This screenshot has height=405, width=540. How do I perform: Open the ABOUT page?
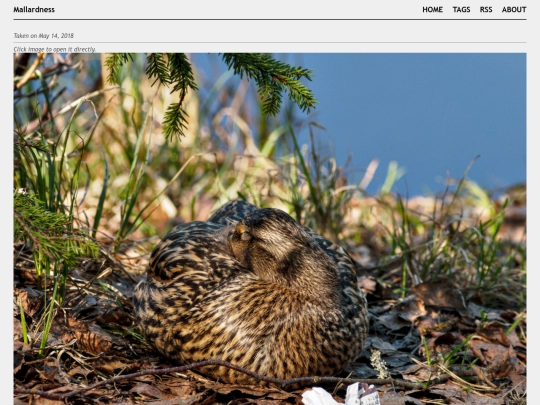click(x=514, y=10)
